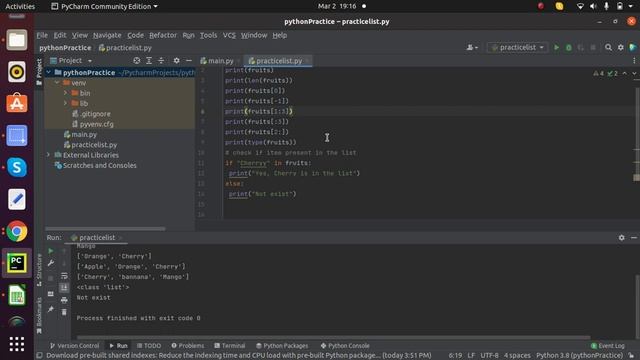
Task: Click the 4 spaces indent status entry
Action: pos(517,356)
